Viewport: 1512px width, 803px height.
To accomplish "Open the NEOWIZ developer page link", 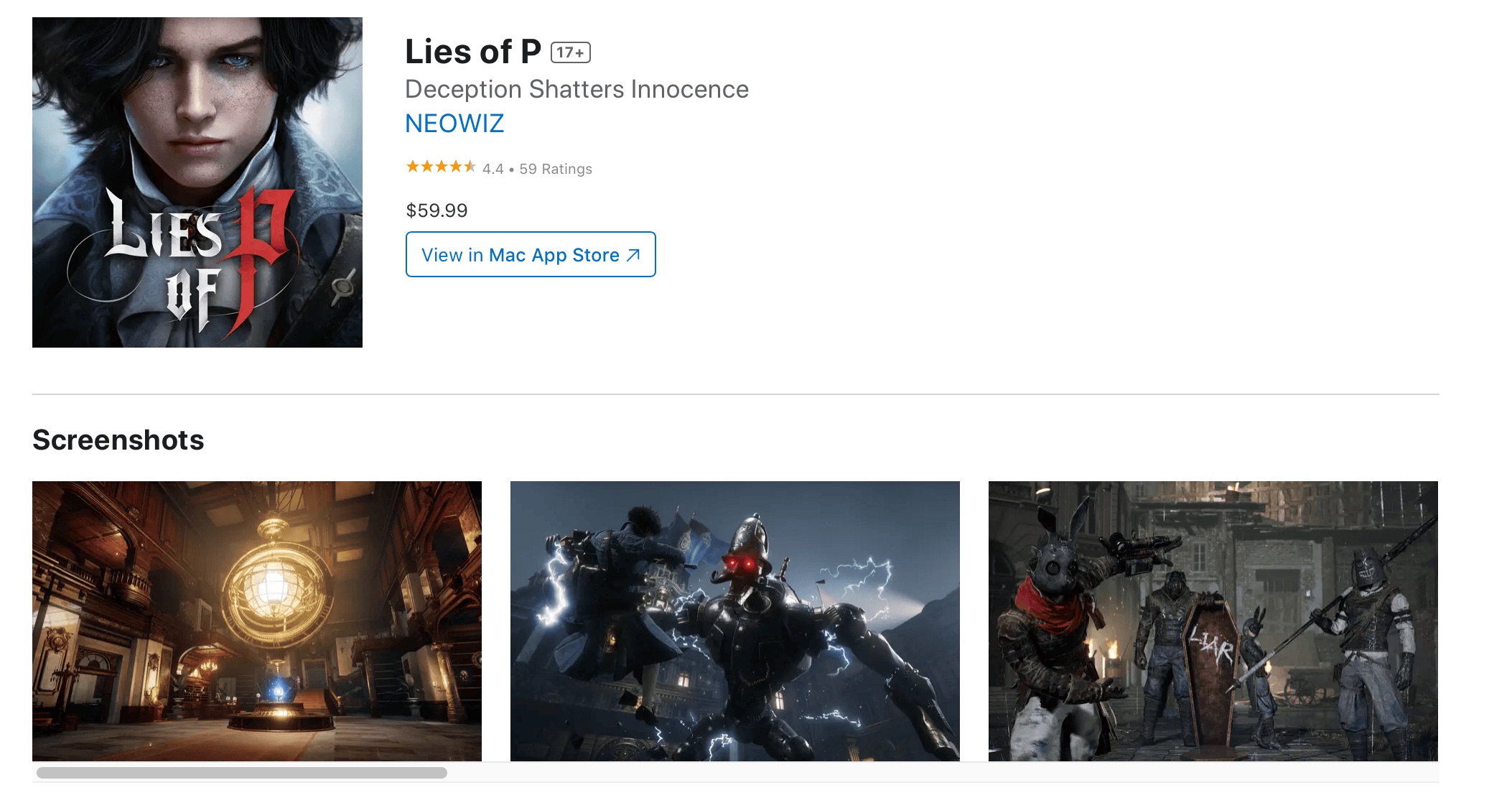I will tap(454, 124).
